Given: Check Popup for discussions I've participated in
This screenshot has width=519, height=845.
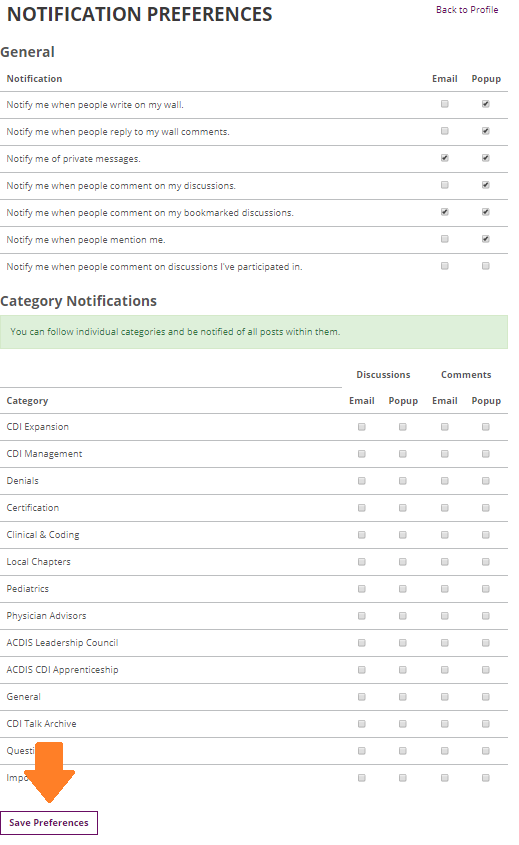Looking at the screenshot, I should coord(486,266).
